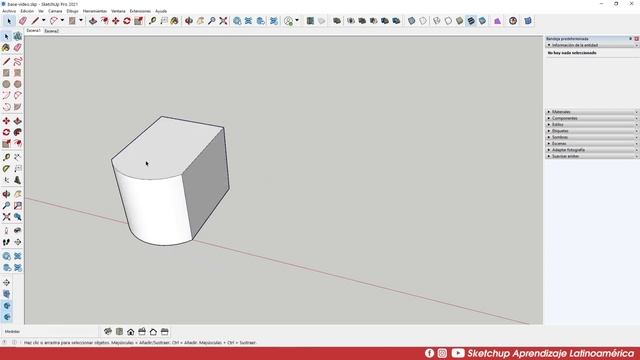Click the dark side face of the model
The image size is (640, 360).
pyautogui.click(x=206, y=184)
